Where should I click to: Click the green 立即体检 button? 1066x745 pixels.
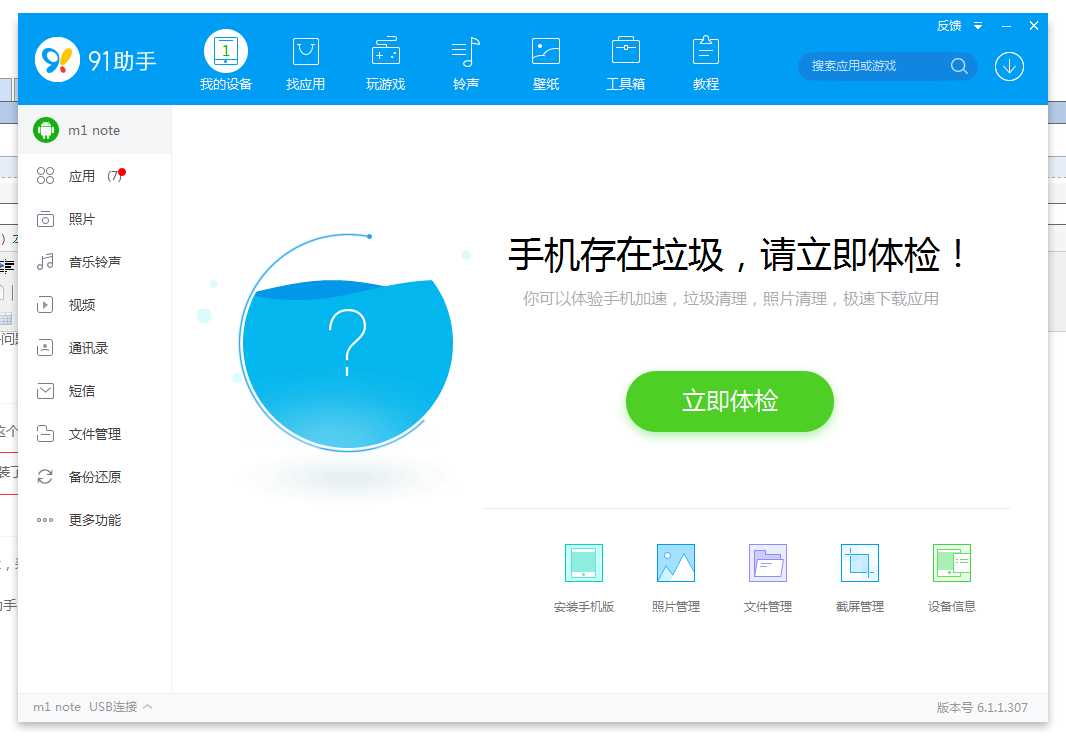coord(729,401)
